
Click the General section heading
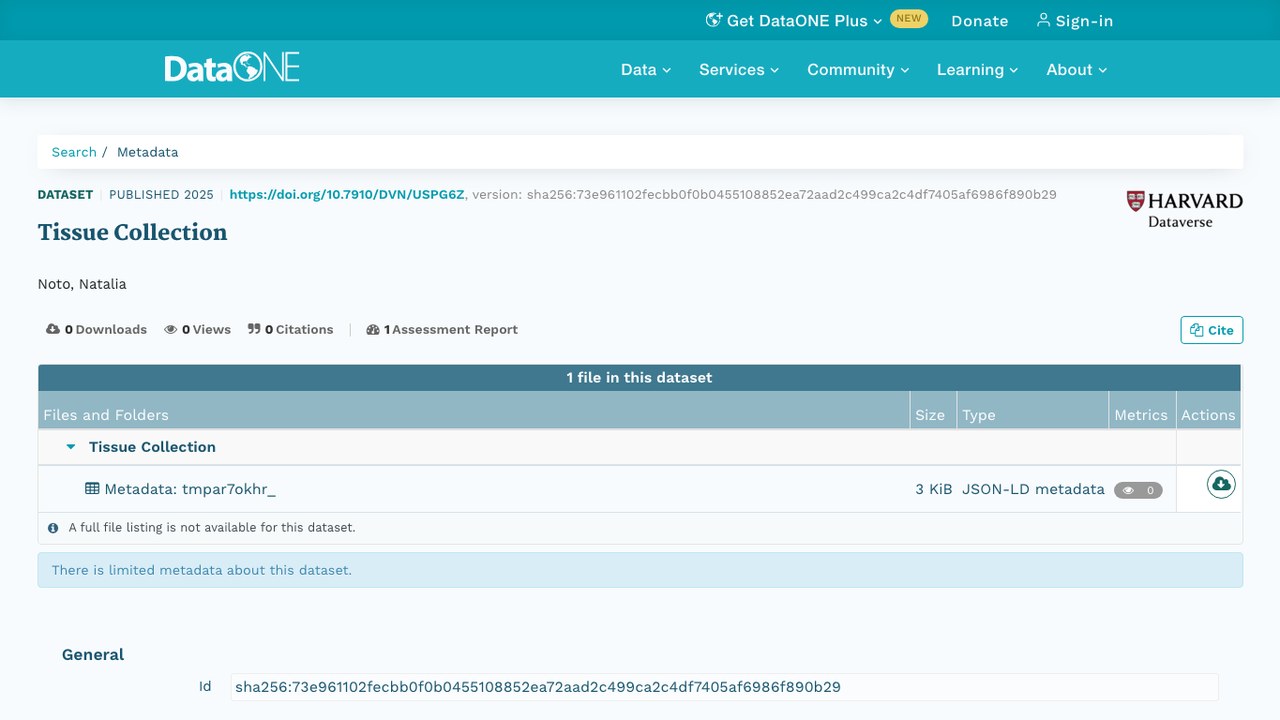pyautogui.click(x=93, y=655)
